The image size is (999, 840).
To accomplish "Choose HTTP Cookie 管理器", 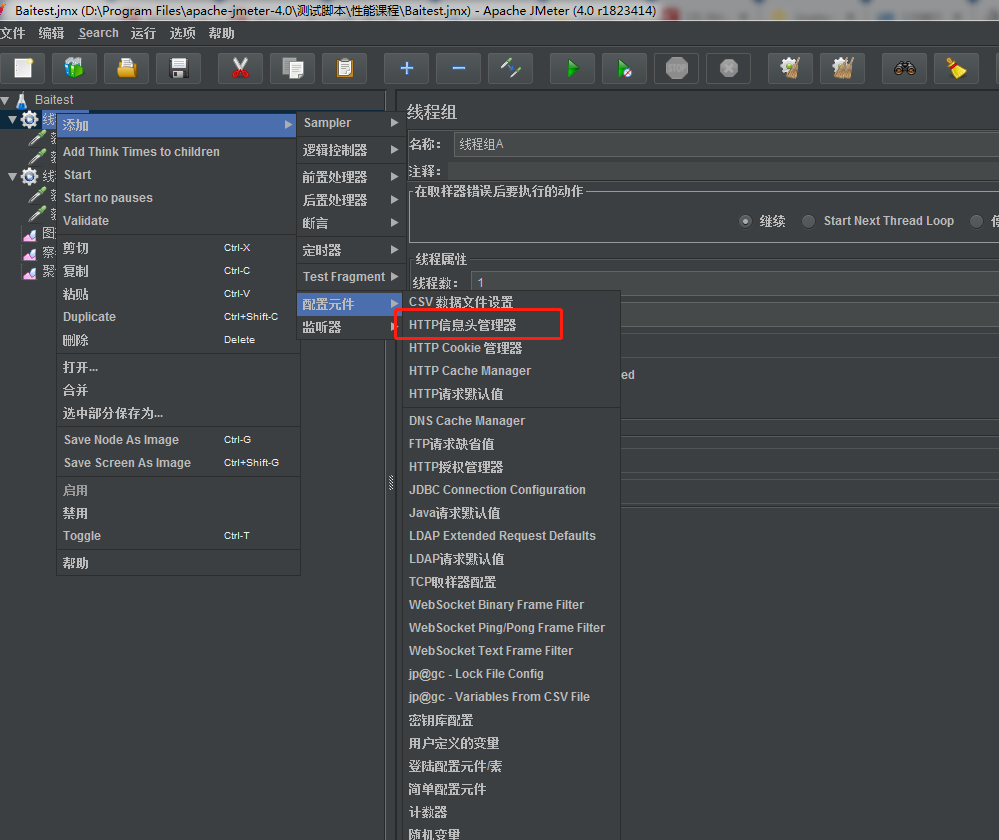I will (x=512, y=348).
